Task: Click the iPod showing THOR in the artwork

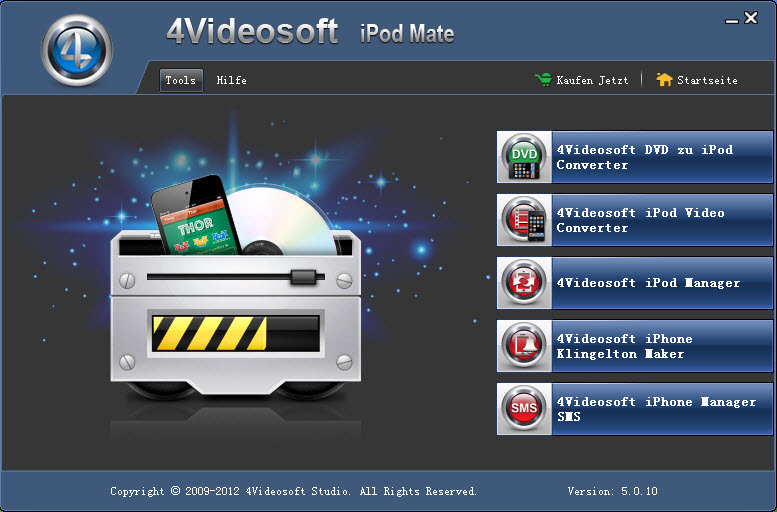Action: [196, 218]
